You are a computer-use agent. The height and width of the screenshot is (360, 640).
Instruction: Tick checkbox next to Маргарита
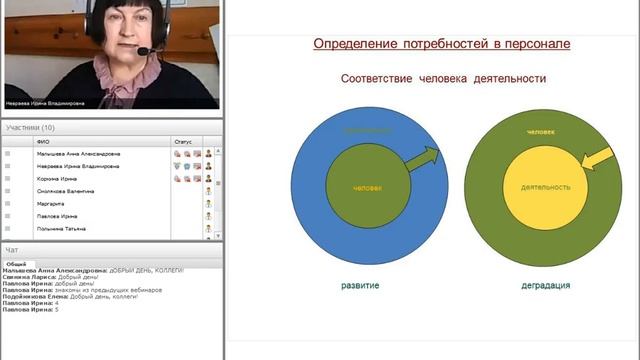point(7,204)
